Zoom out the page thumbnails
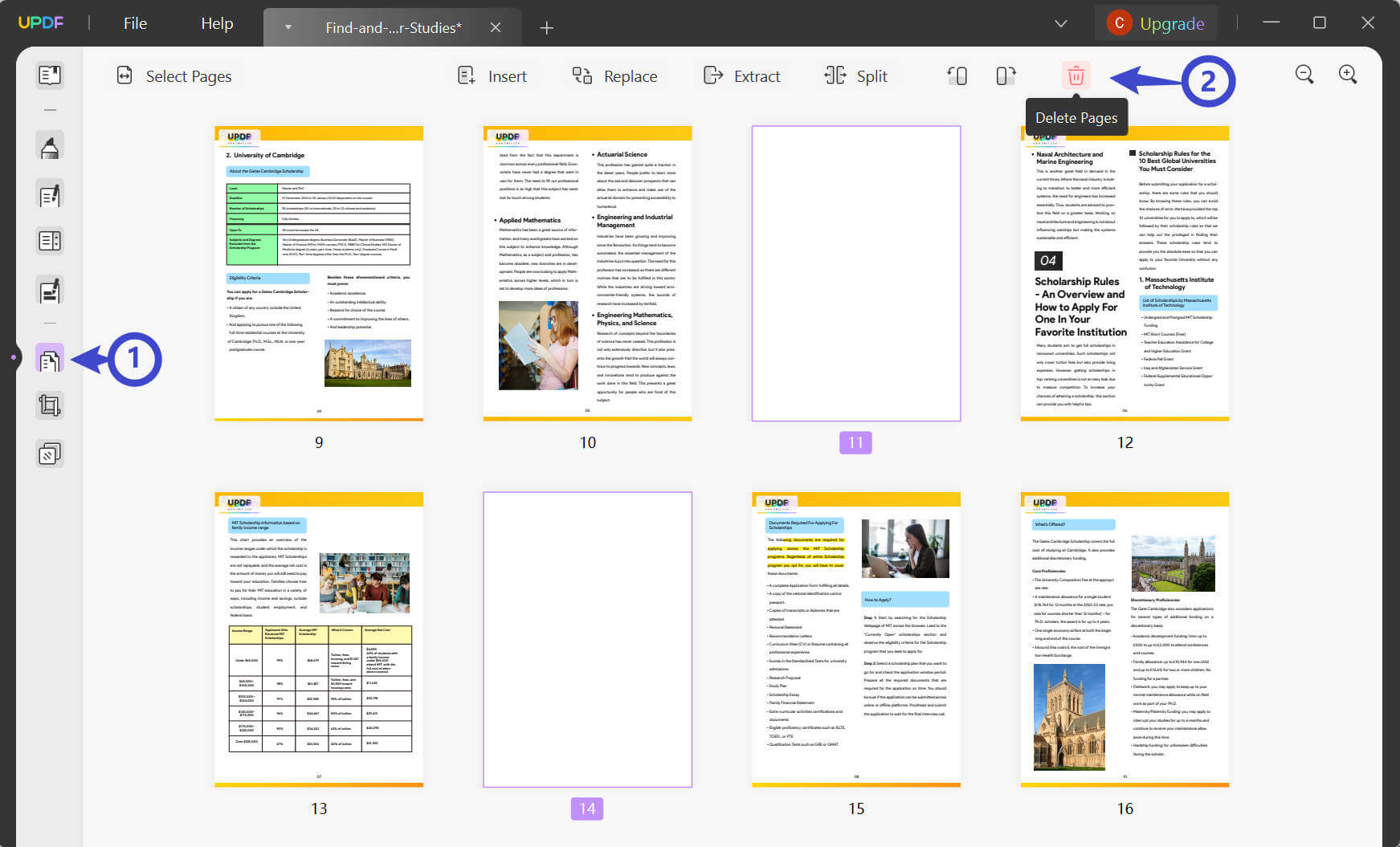 click(x=1304, y=75)
